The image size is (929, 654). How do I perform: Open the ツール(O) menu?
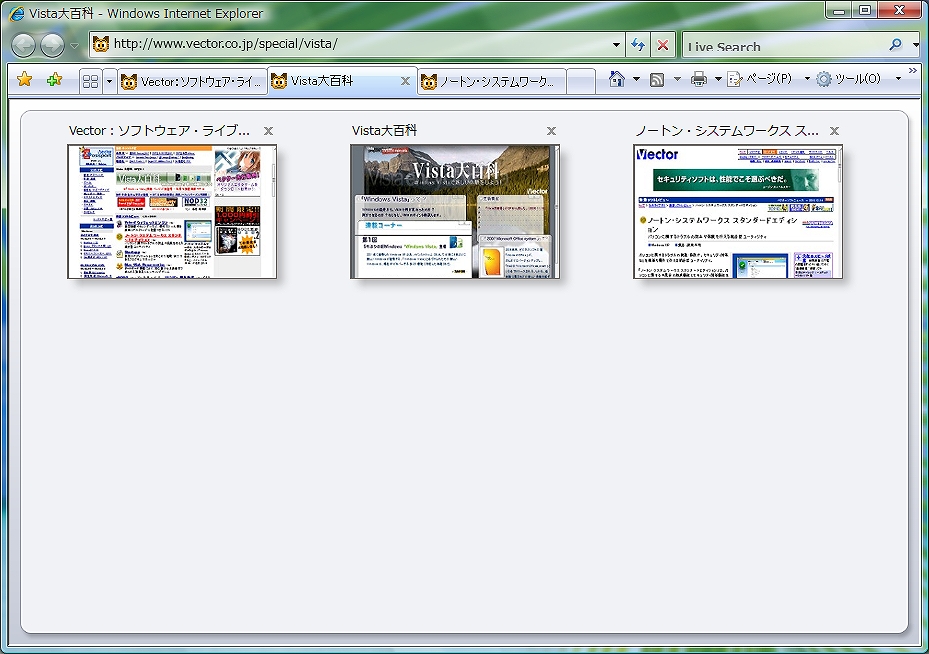point(858,79)
